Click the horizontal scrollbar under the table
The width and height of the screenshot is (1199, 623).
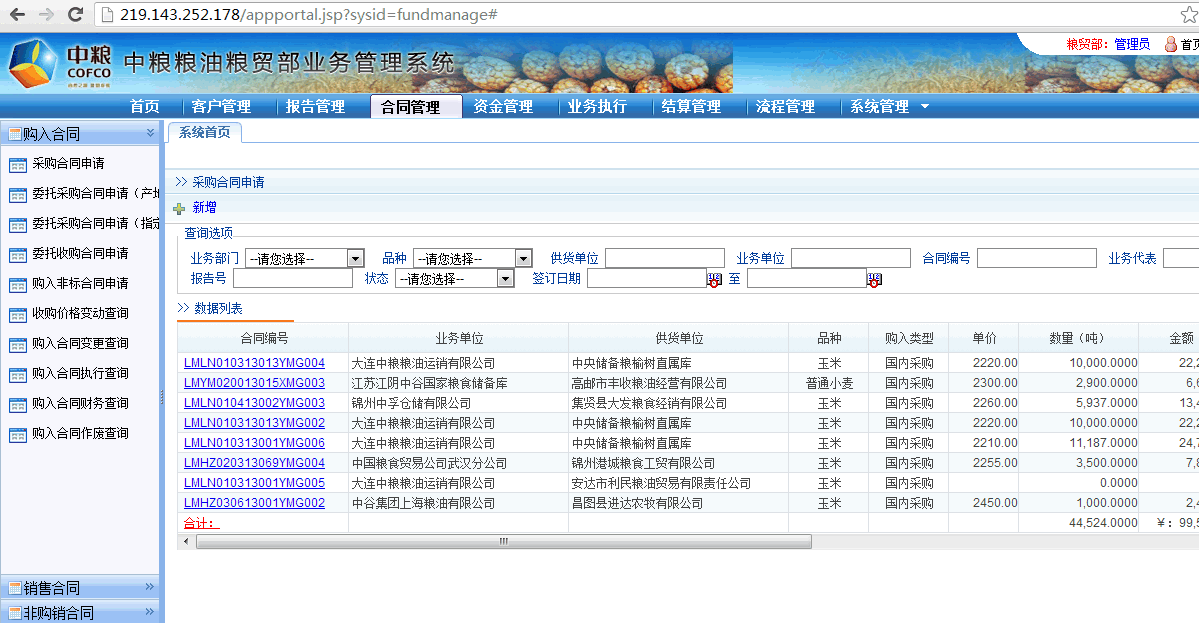click(504, 541)
